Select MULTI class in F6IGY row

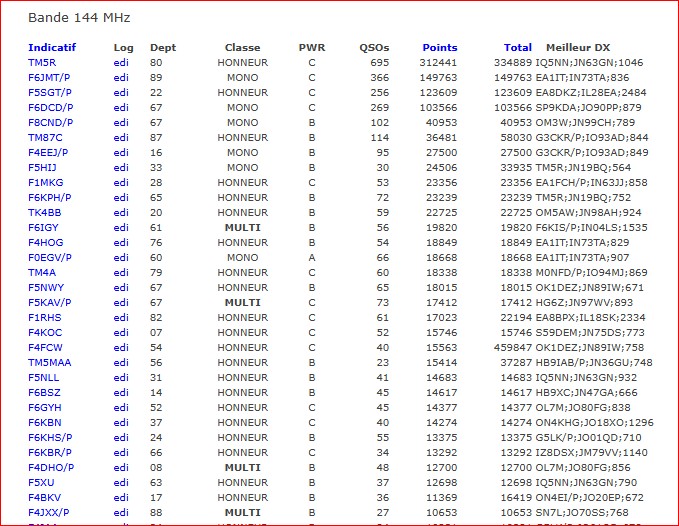(242, 228)
